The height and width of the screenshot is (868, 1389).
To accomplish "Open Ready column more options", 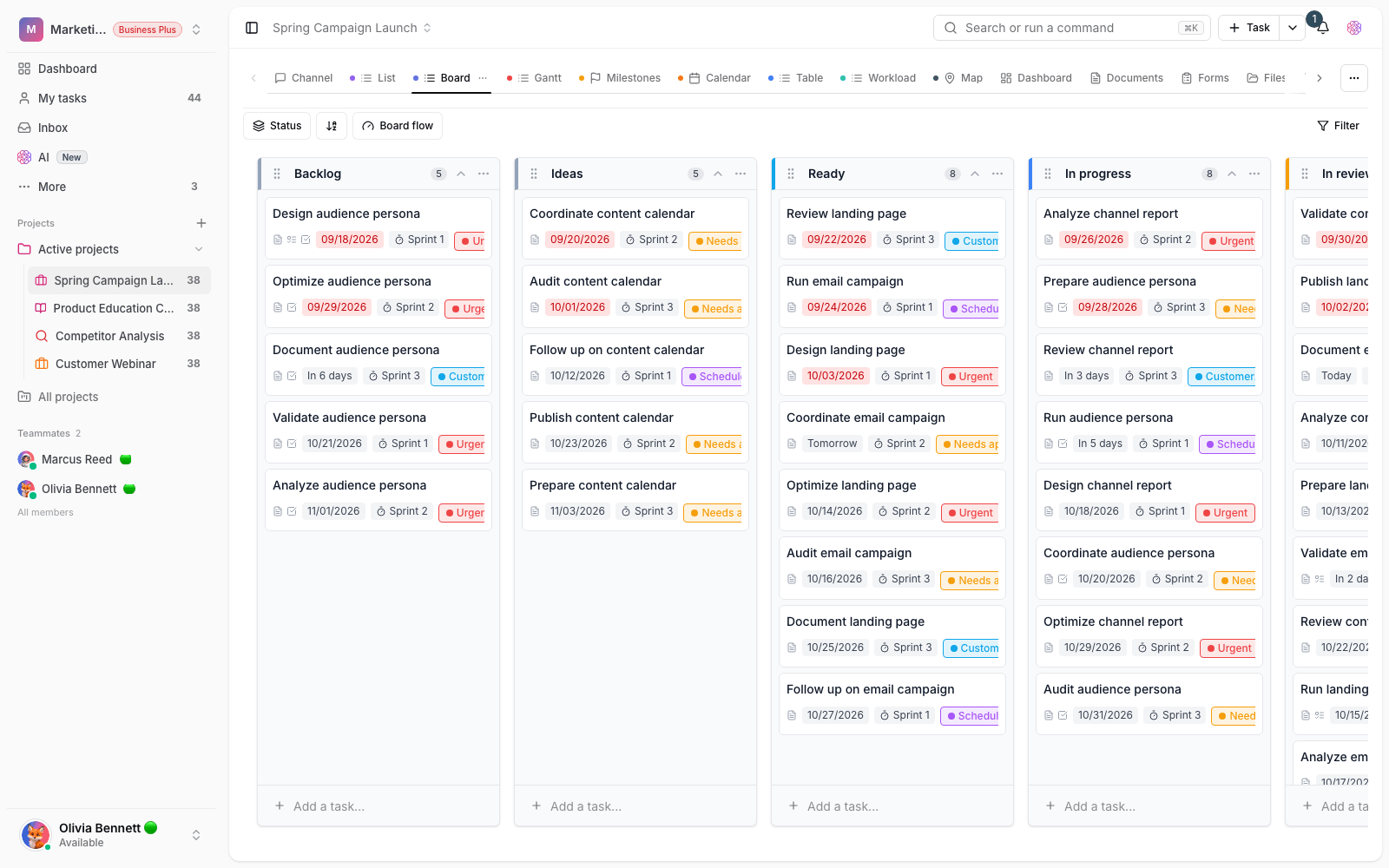I will [997, 174].
